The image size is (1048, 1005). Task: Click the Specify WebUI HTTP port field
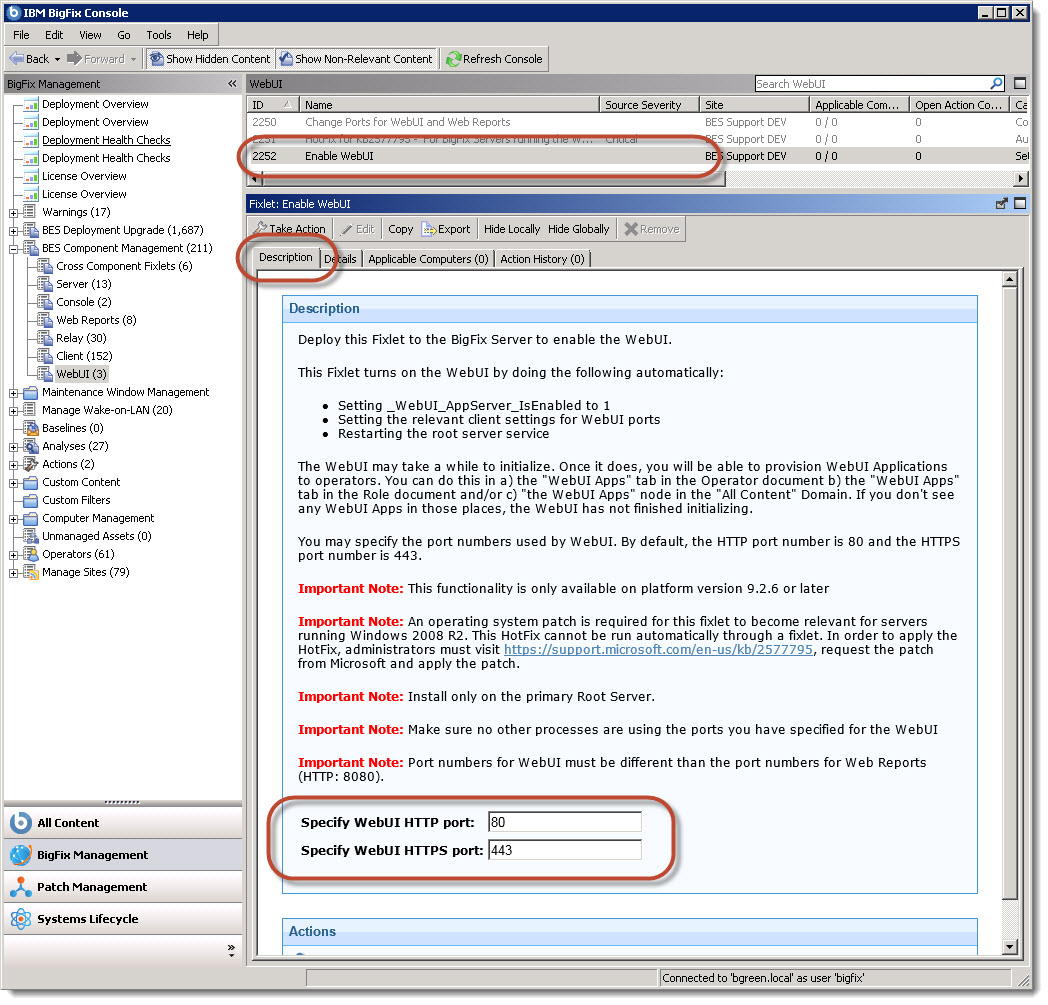pos(564,821)
